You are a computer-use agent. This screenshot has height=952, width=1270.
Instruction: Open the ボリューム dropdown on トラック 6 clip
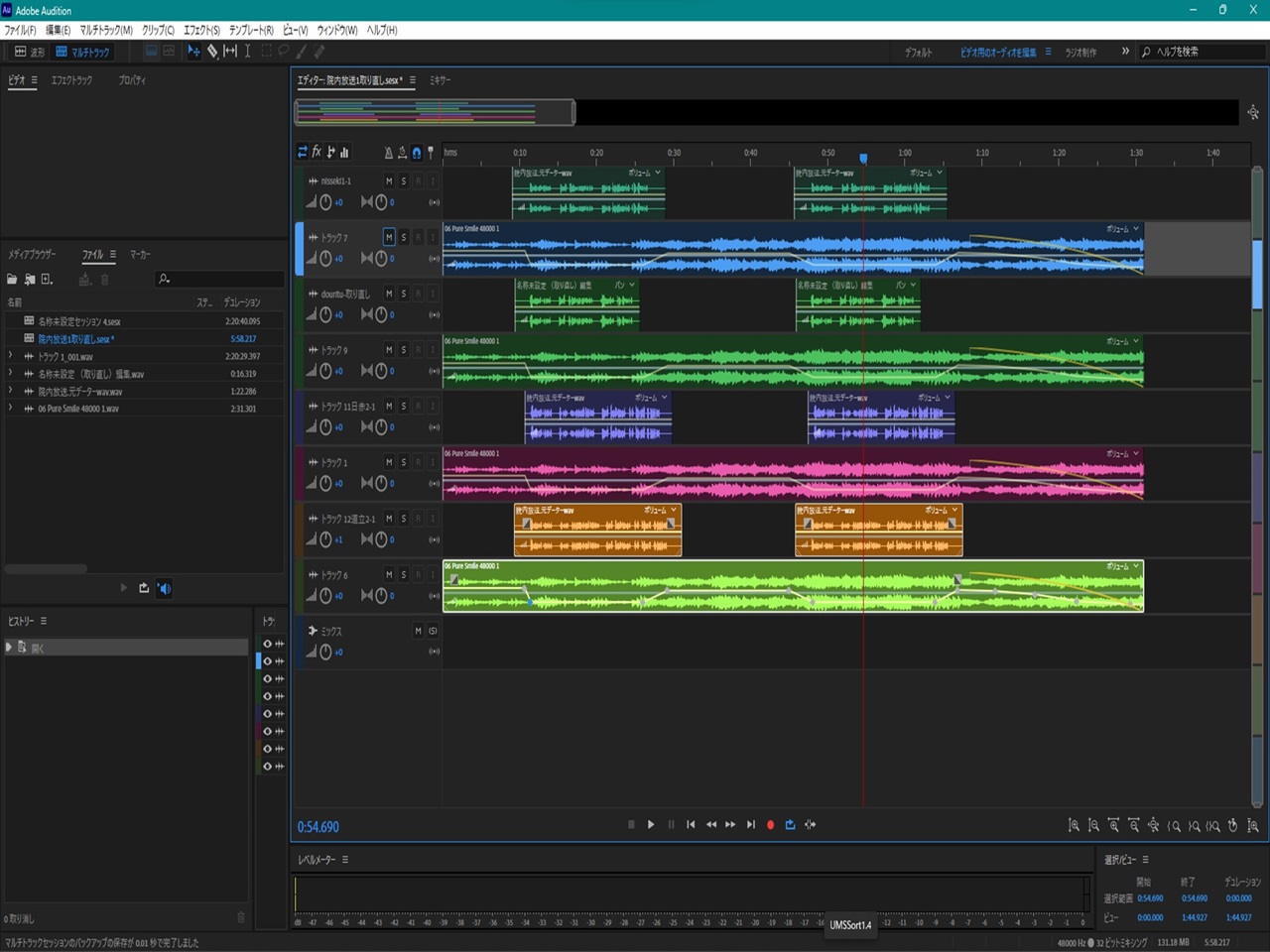1136,566
